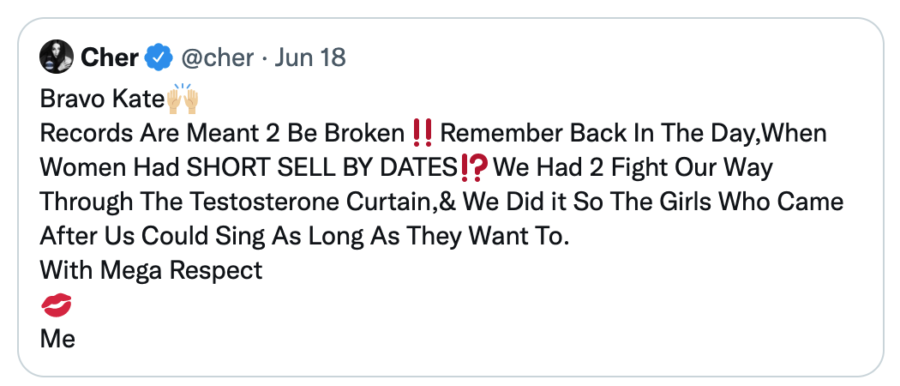
Task: Click the 'Bravo Kate' text
Action: (103, 99)
